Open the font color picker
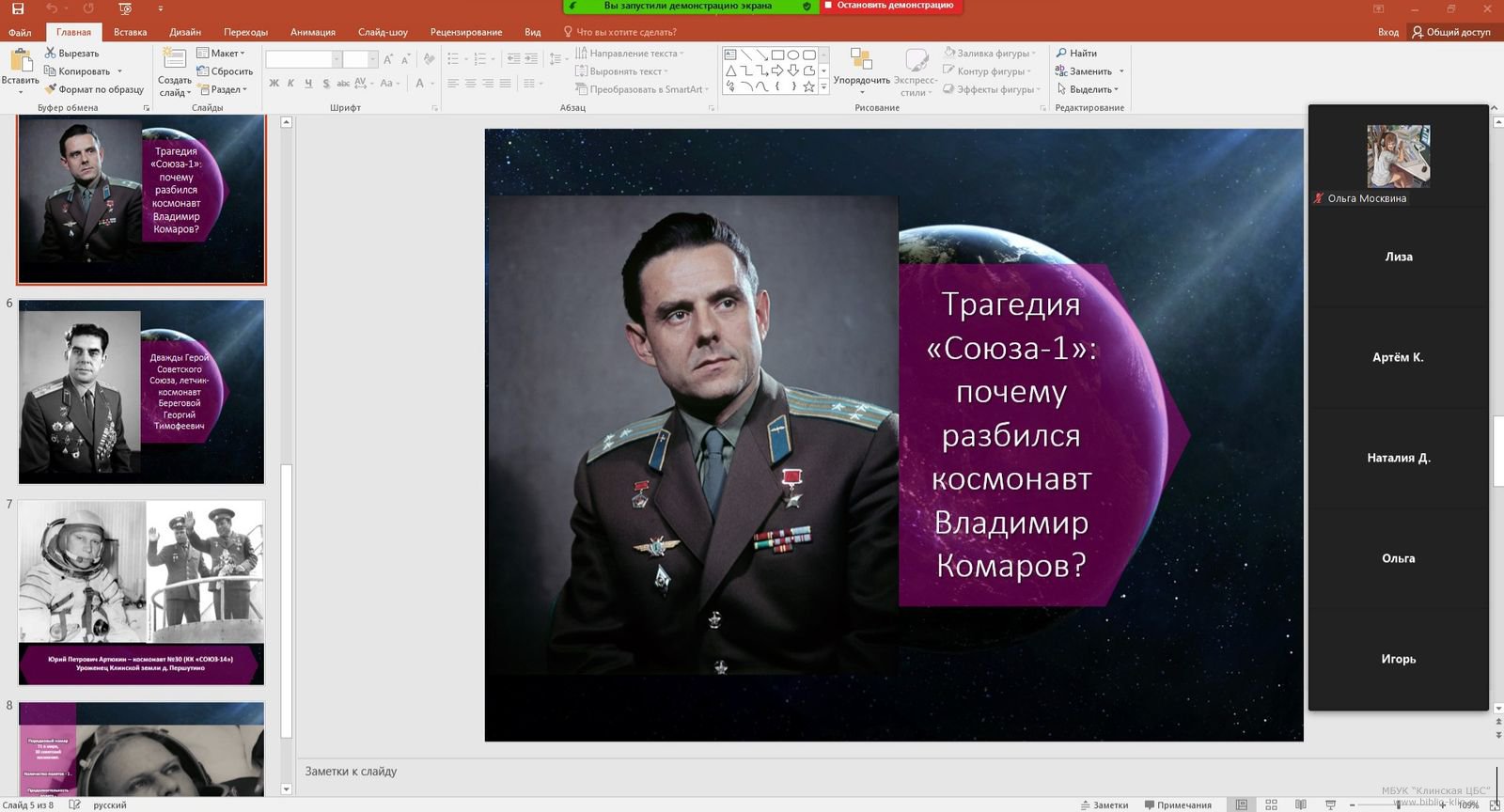The width and height of the screenshot is (1504, 812). 423,84
